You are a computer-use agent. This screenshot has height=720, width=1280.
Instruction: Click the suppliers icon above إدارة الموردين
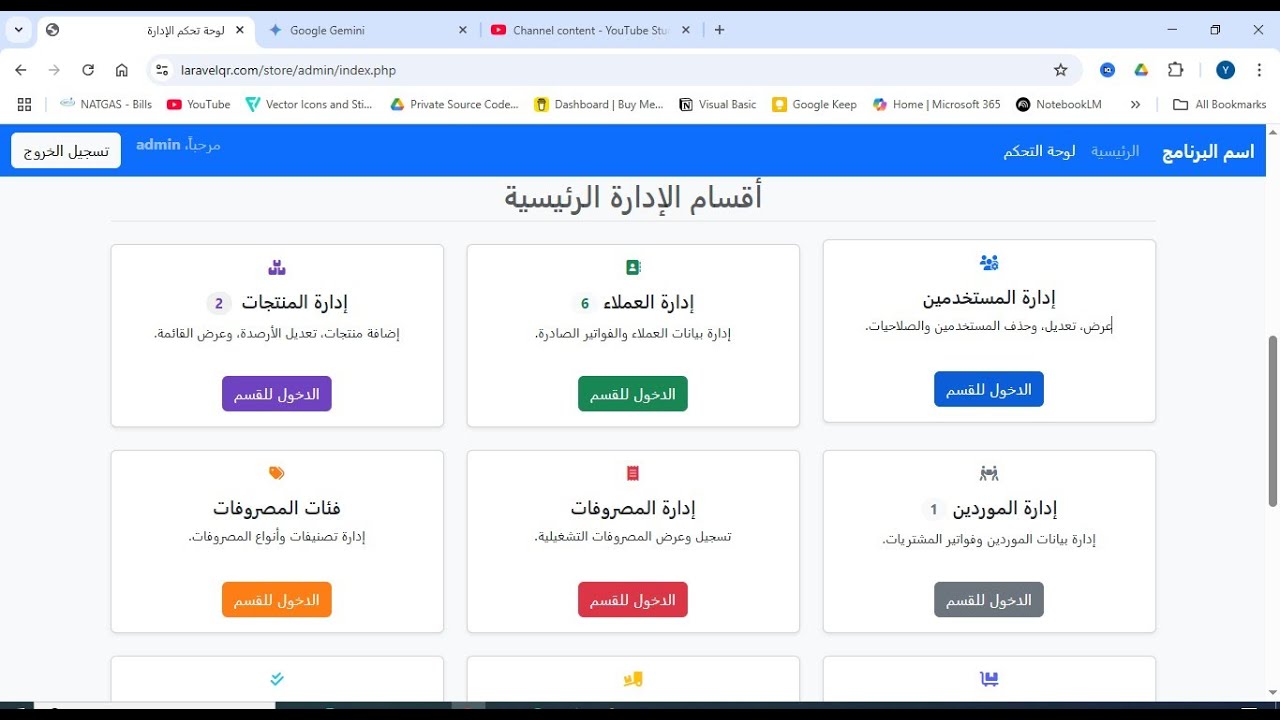(989, 473)
